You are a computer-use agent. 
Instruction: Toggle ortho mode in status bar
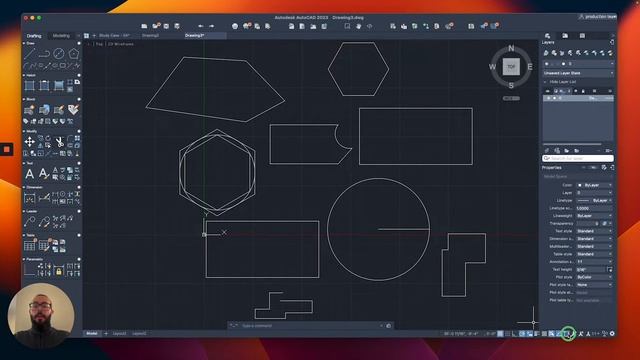515,333
